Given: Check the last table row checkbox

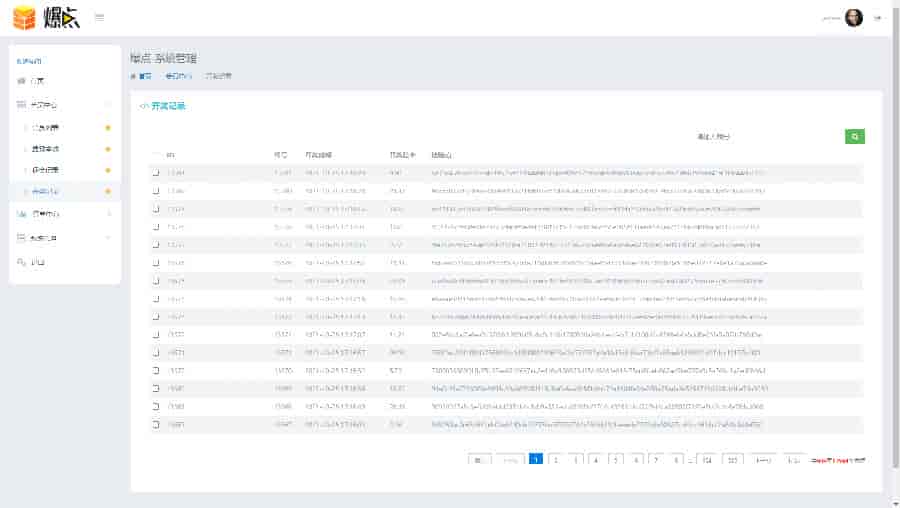Looking at the screenshot, I should (x=156, y=424).
